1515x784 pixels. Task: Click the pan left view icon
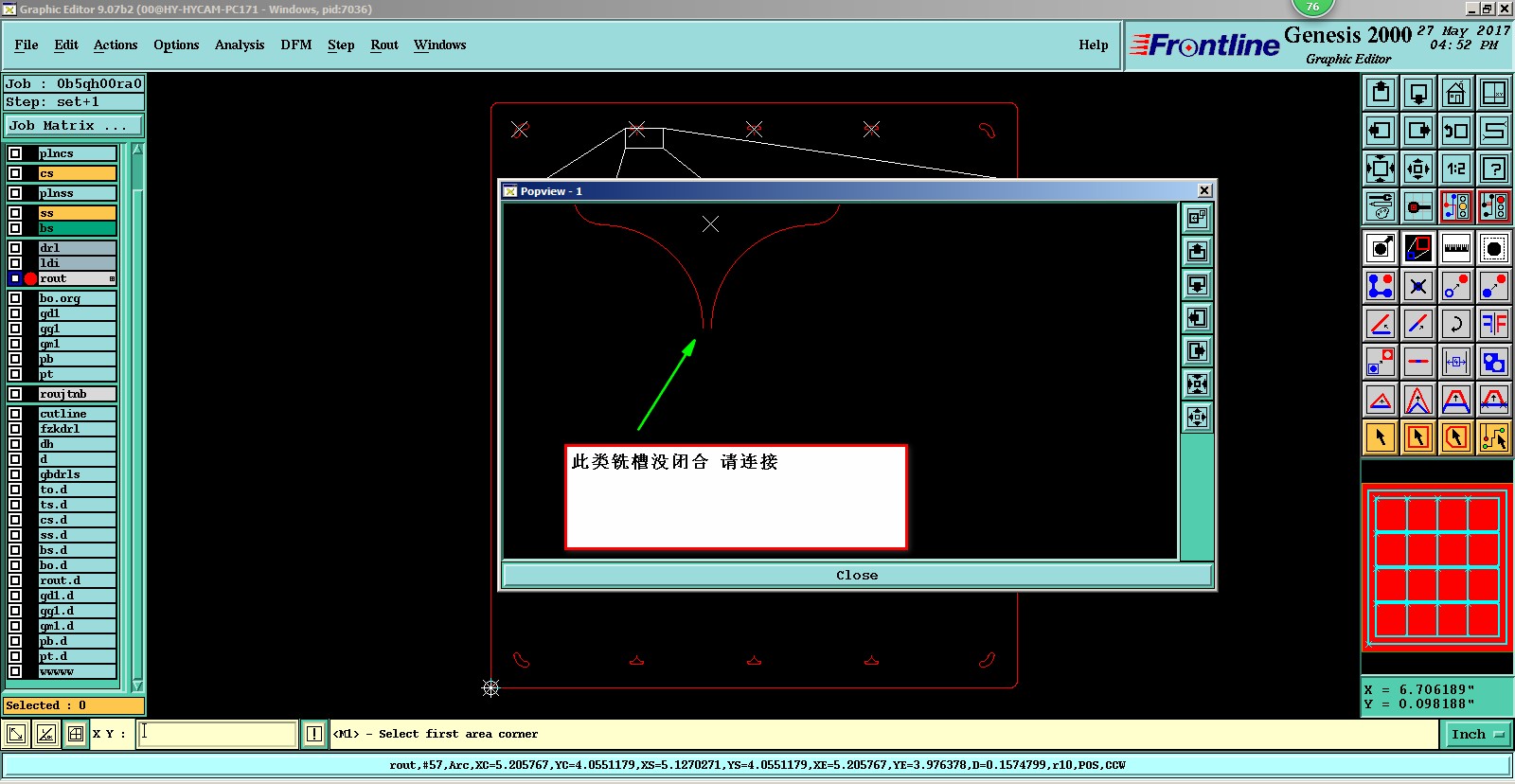[1381, 131]
